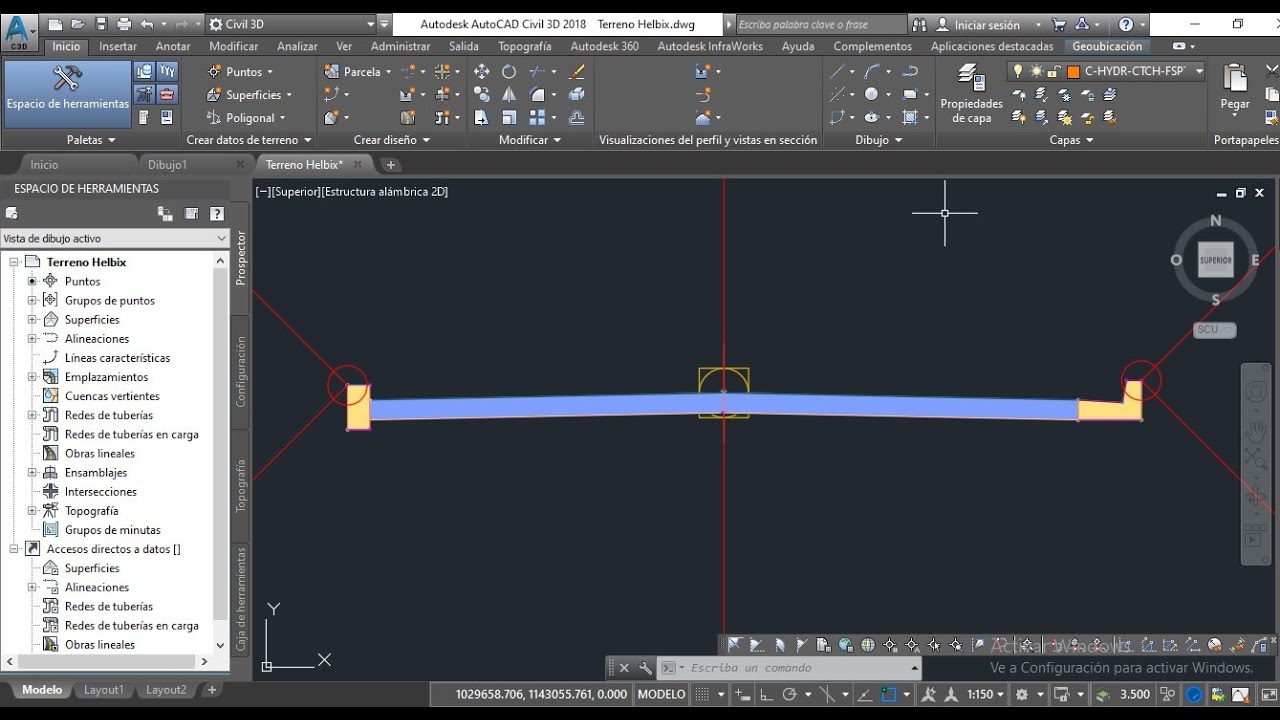Switch to the Insertar ribbon tab
1280x720 pixels.
[x=118, y=46]
